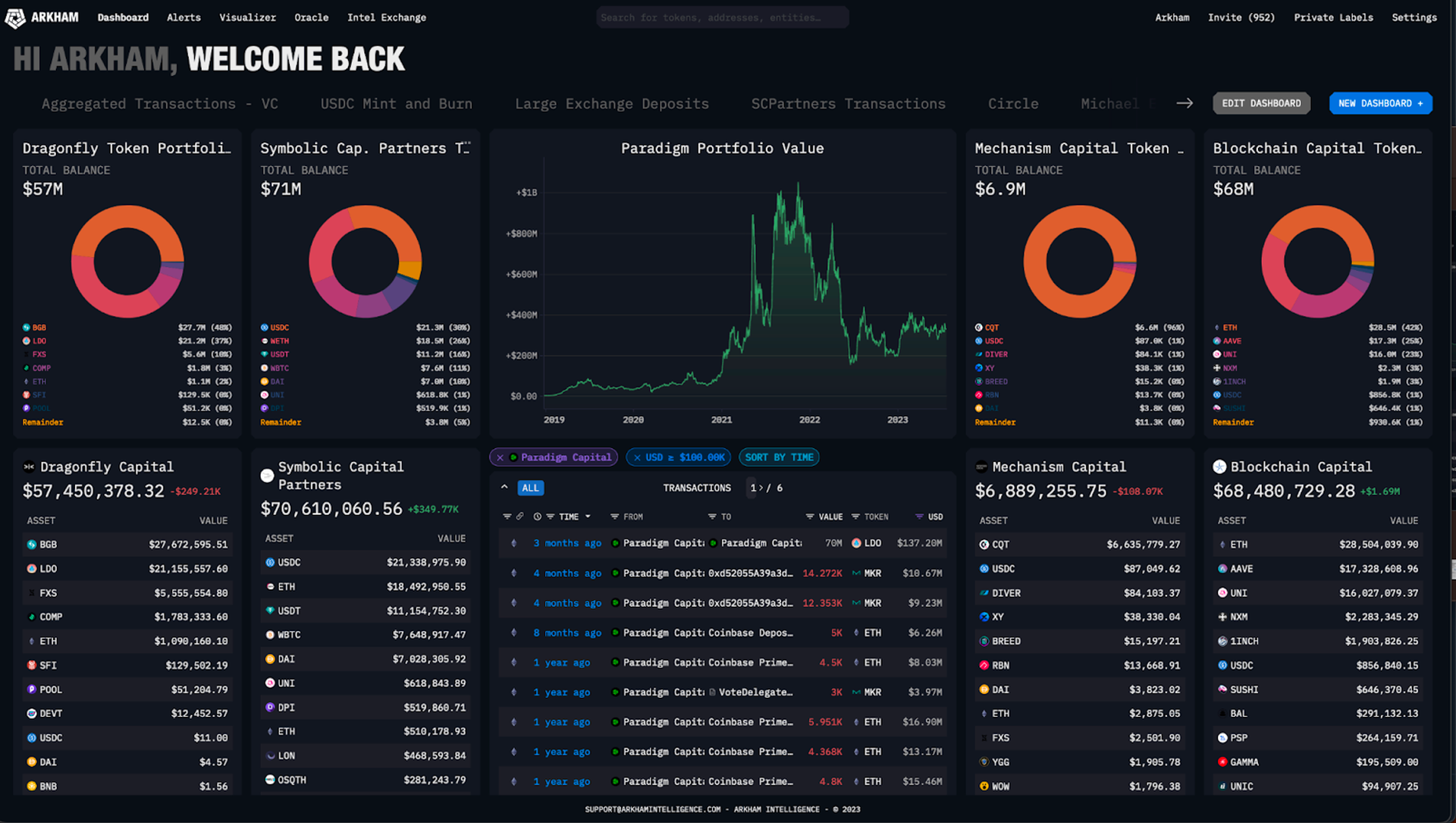Viewport: 1456px width, 823px height.
Task: Open the Oracle nav item
Action: (x=311, y=17)
